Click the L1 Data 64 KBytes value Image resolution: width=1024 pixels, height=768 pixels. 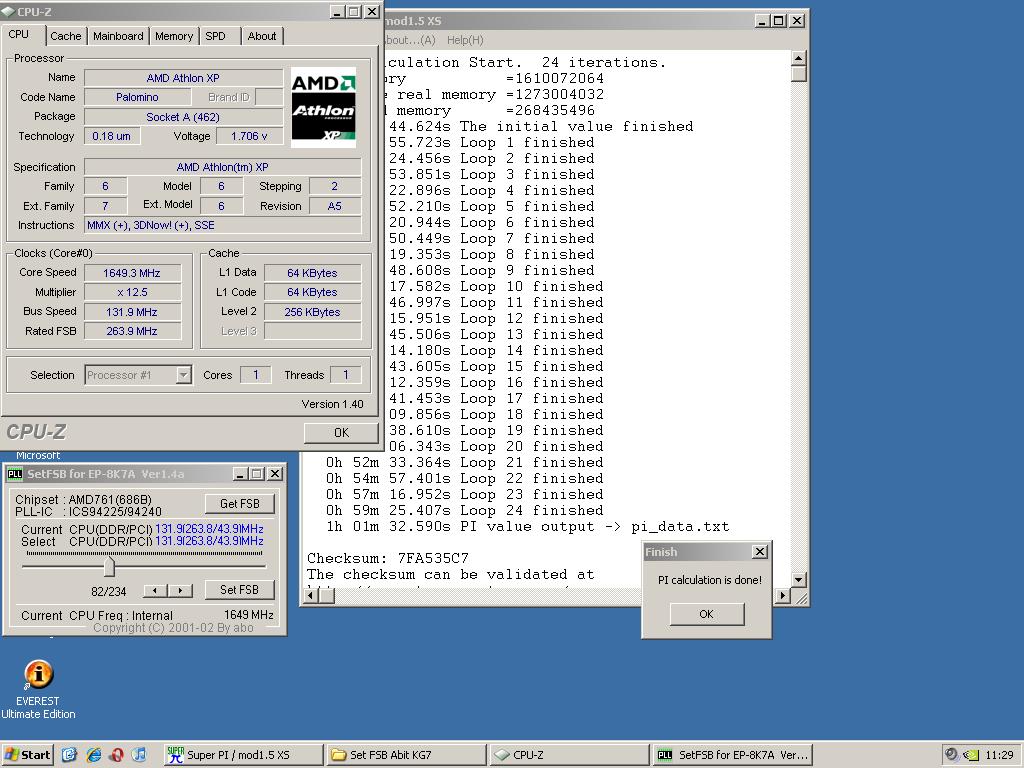click(312, 273)
